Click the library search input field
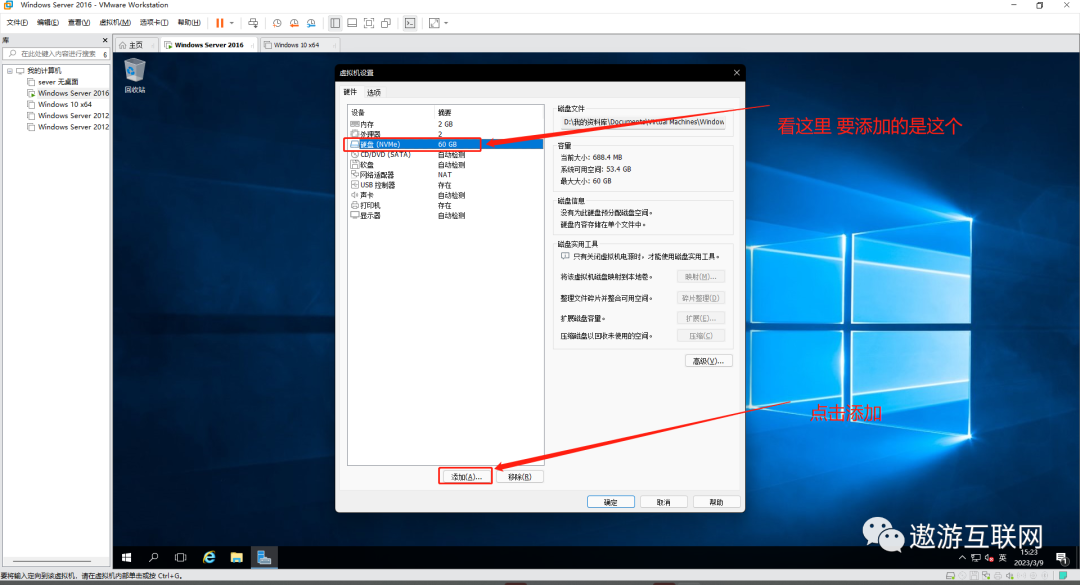This screenshot has width=1080, height=585. click(56, 54)
